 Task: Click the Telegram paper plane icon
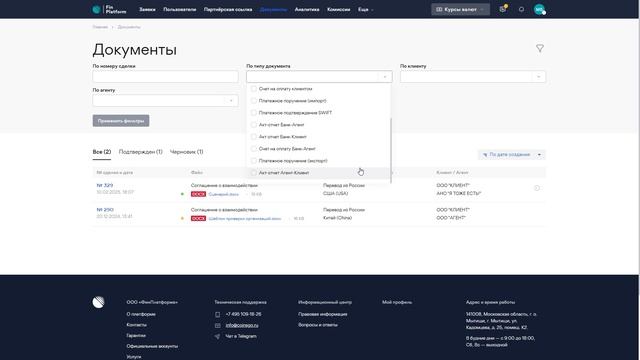pyautogui.click(x=217, y=336)
